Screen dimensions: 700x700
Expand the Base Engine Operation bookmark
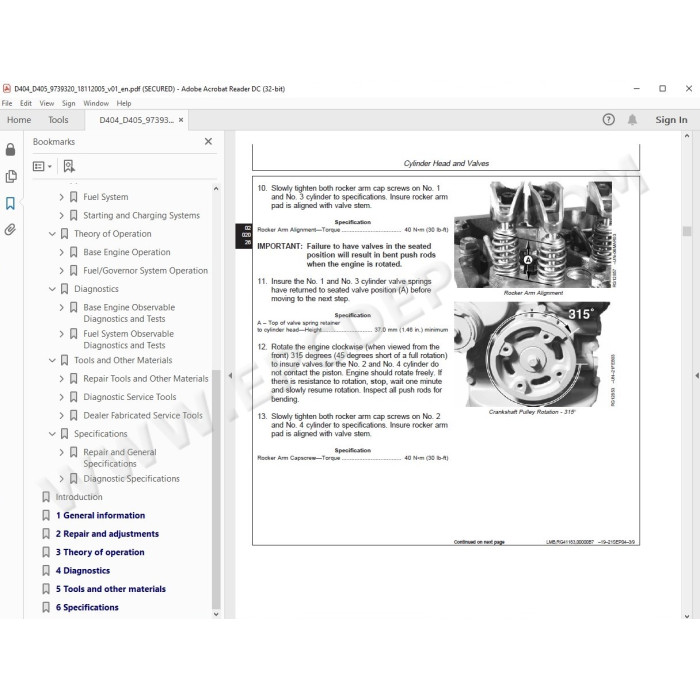pyautogui.click(x=62, y=252)
